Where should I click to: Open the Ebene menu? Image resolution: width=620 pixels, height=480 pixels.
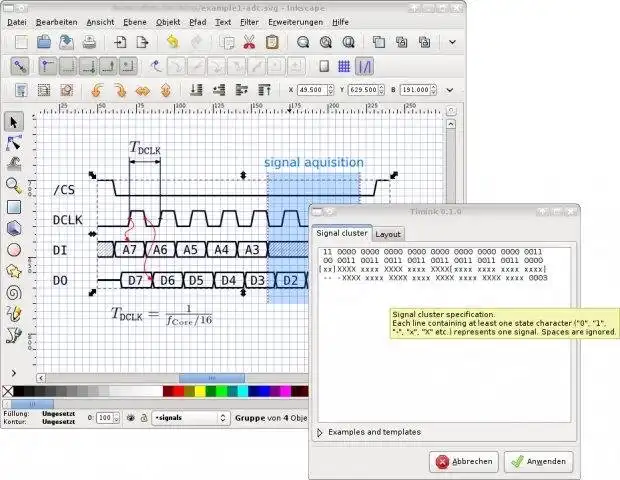click(x=135, y=22)
